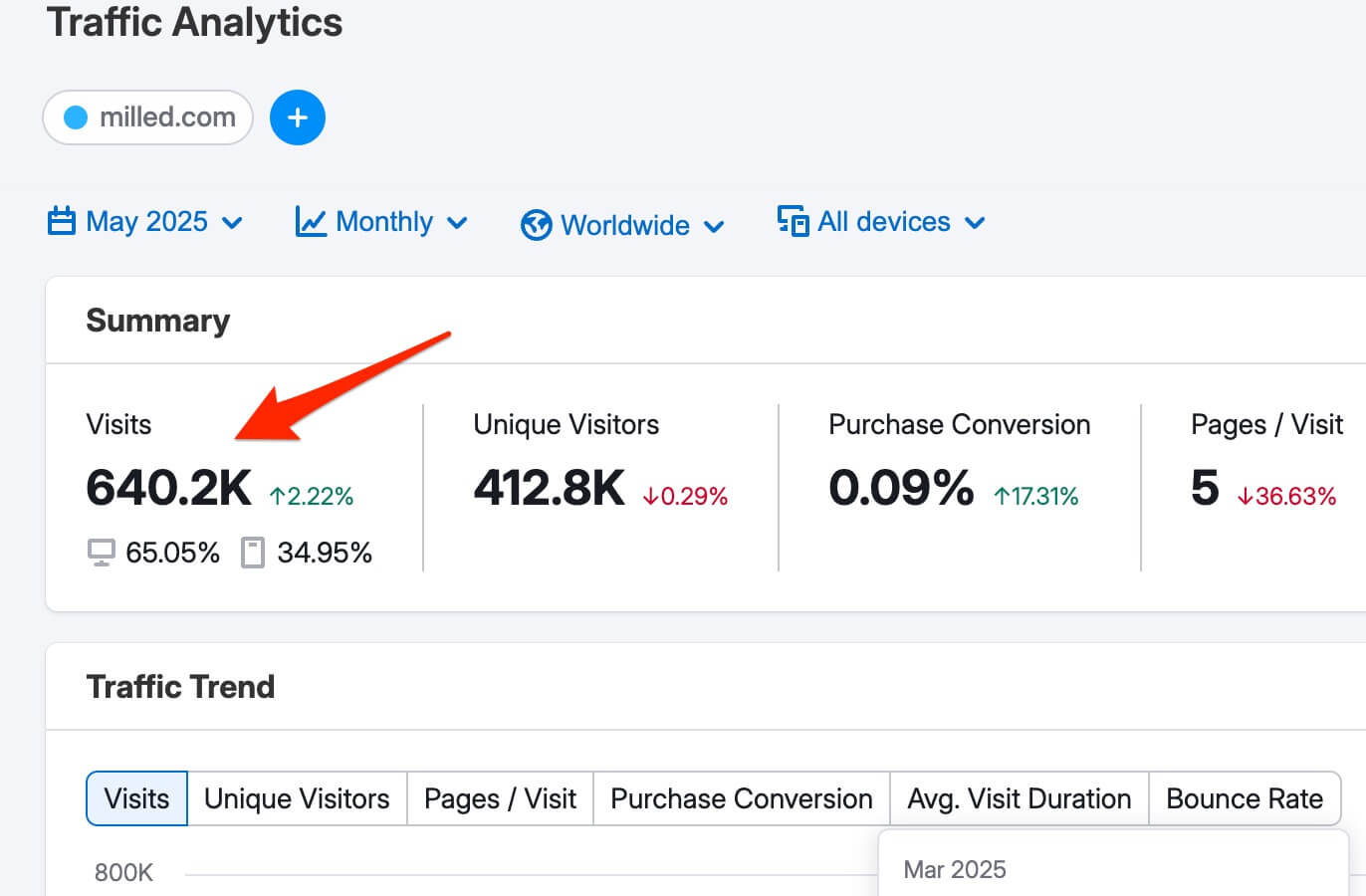Click the 640.2K visits value
This screenshot has width=1366, height=896.
click(x=169, y=488)
